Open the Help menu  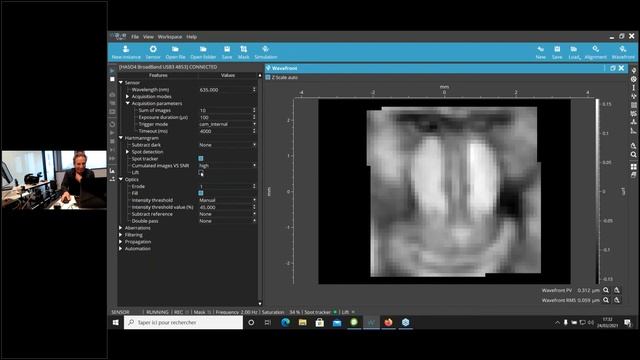[191, 37]
